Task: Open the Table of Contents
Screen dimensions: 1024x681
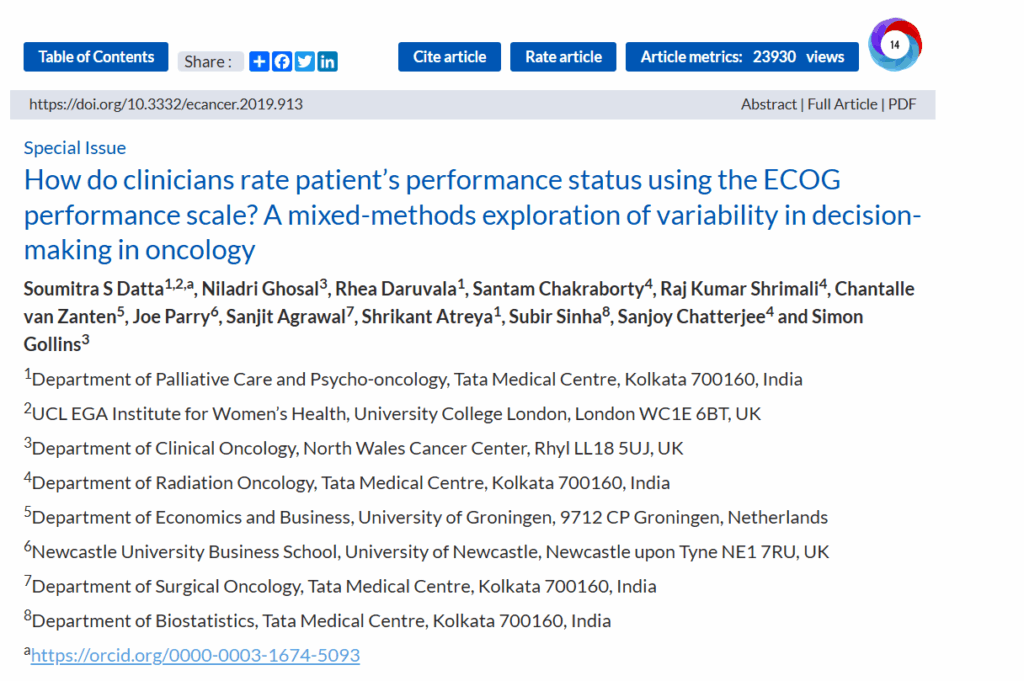Action: (x=96, y=57)
